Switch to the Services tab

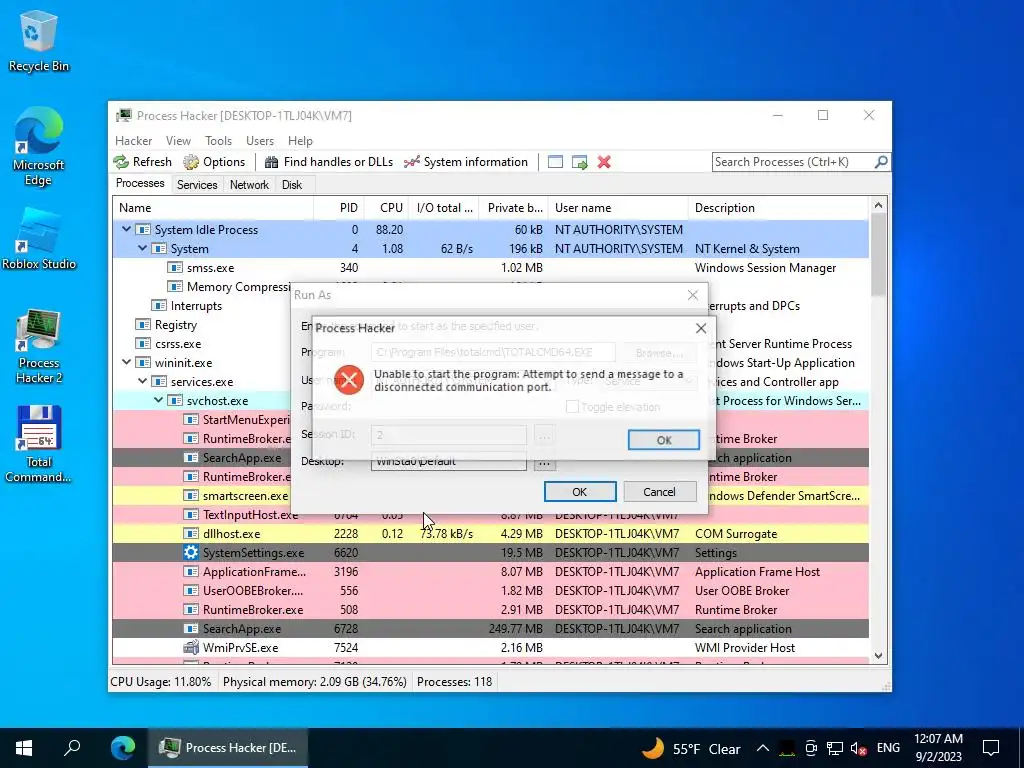pos(197,185)
